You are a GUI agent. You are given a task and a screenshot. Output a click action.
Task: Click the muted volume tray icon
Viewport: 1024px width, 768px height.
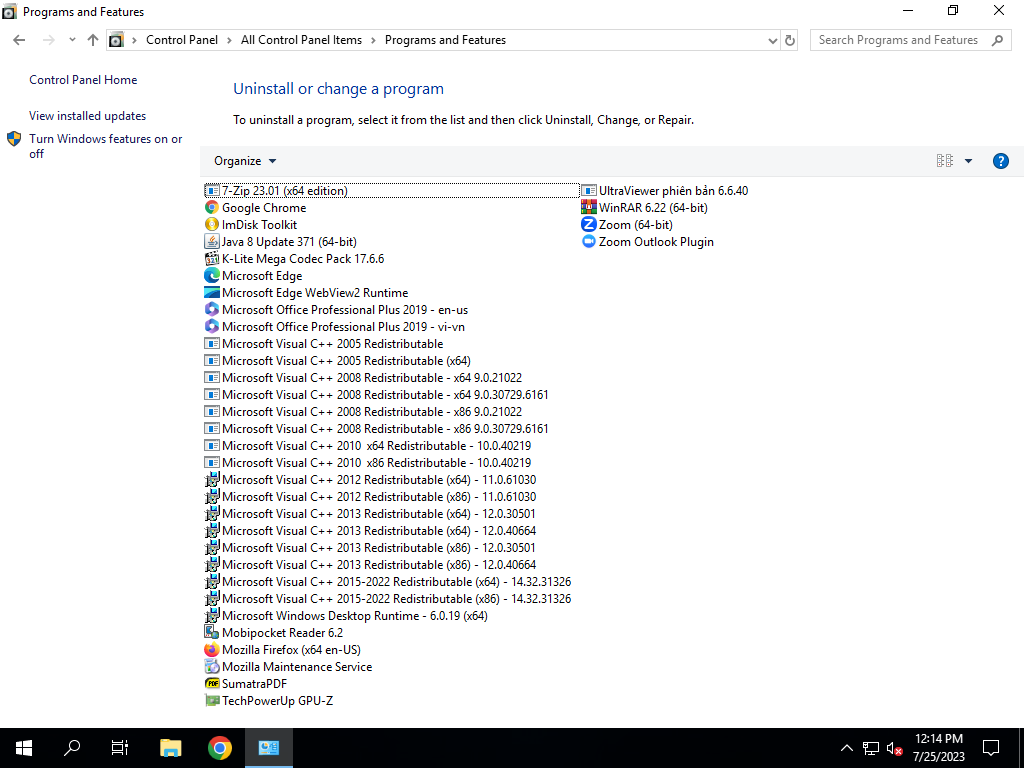pyautogui.click(x=894, y=748)
